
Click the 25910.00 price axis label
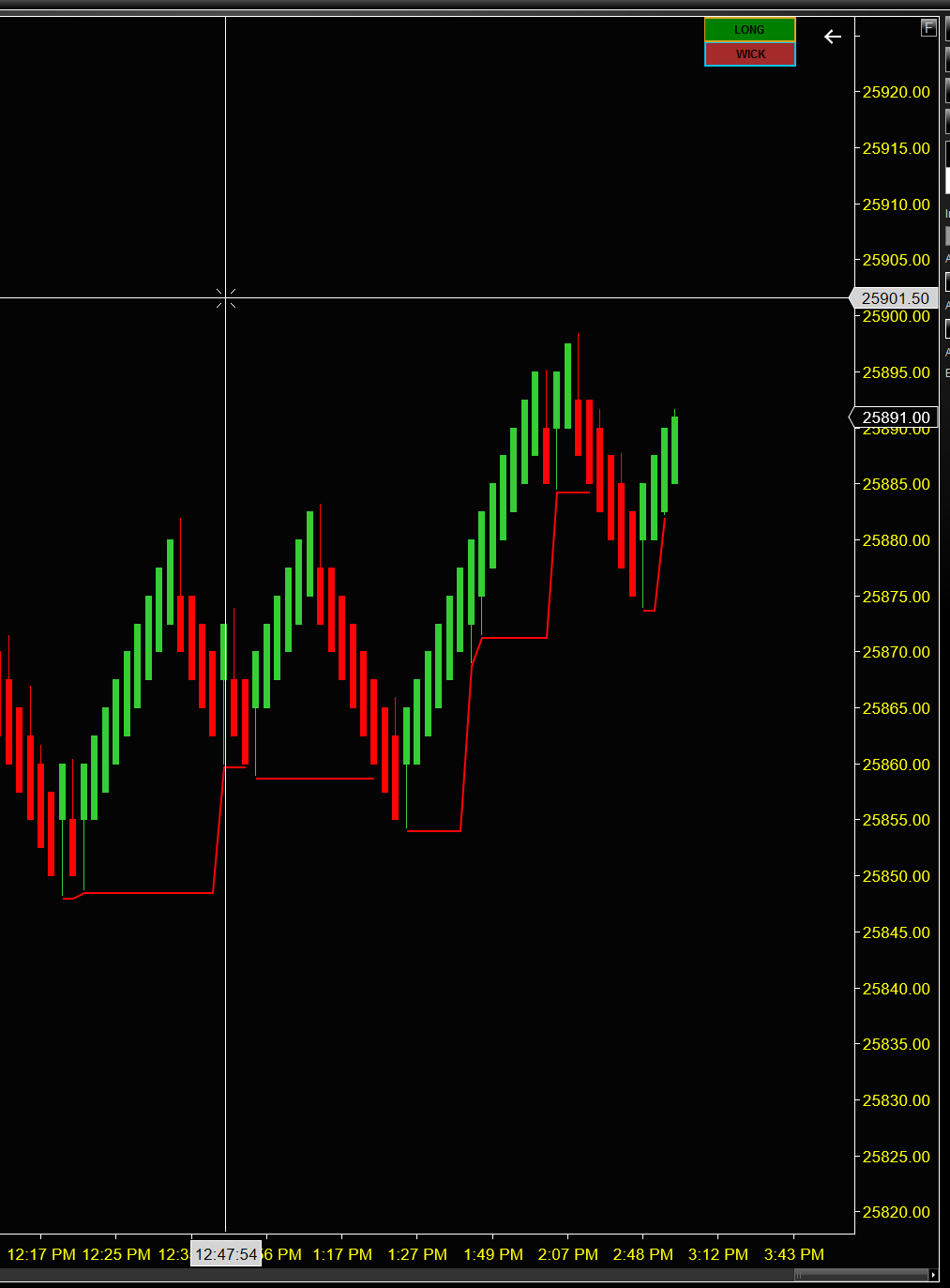tap(897, 205)
